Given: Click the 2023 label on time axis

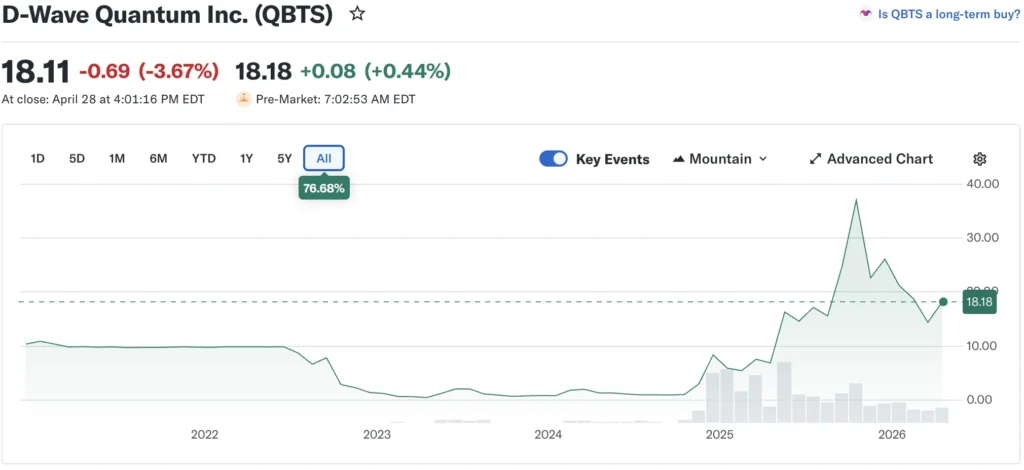Looking at the screenshot, I should coord(377,435).
